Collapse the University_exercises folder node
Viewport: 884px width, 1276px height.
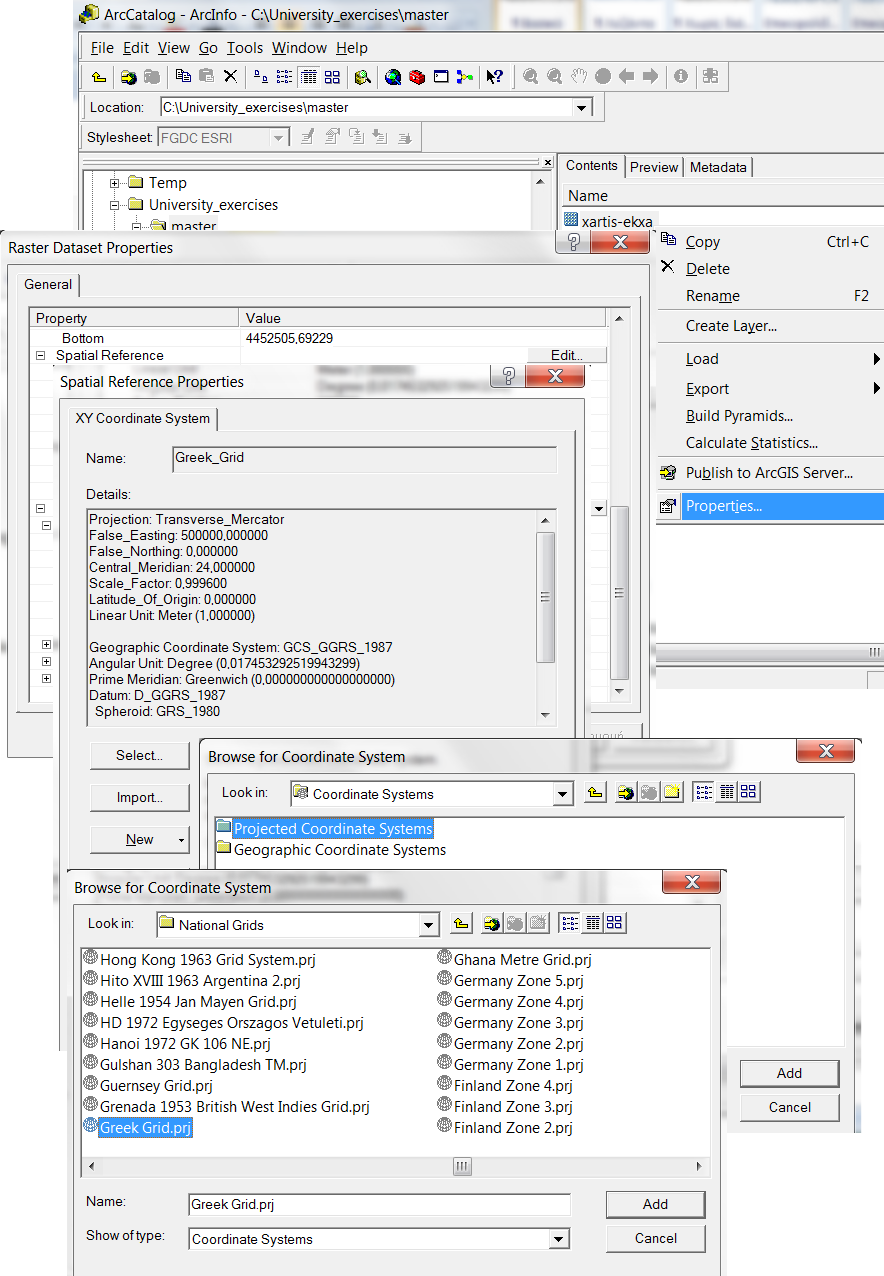[x=115, y=205]
